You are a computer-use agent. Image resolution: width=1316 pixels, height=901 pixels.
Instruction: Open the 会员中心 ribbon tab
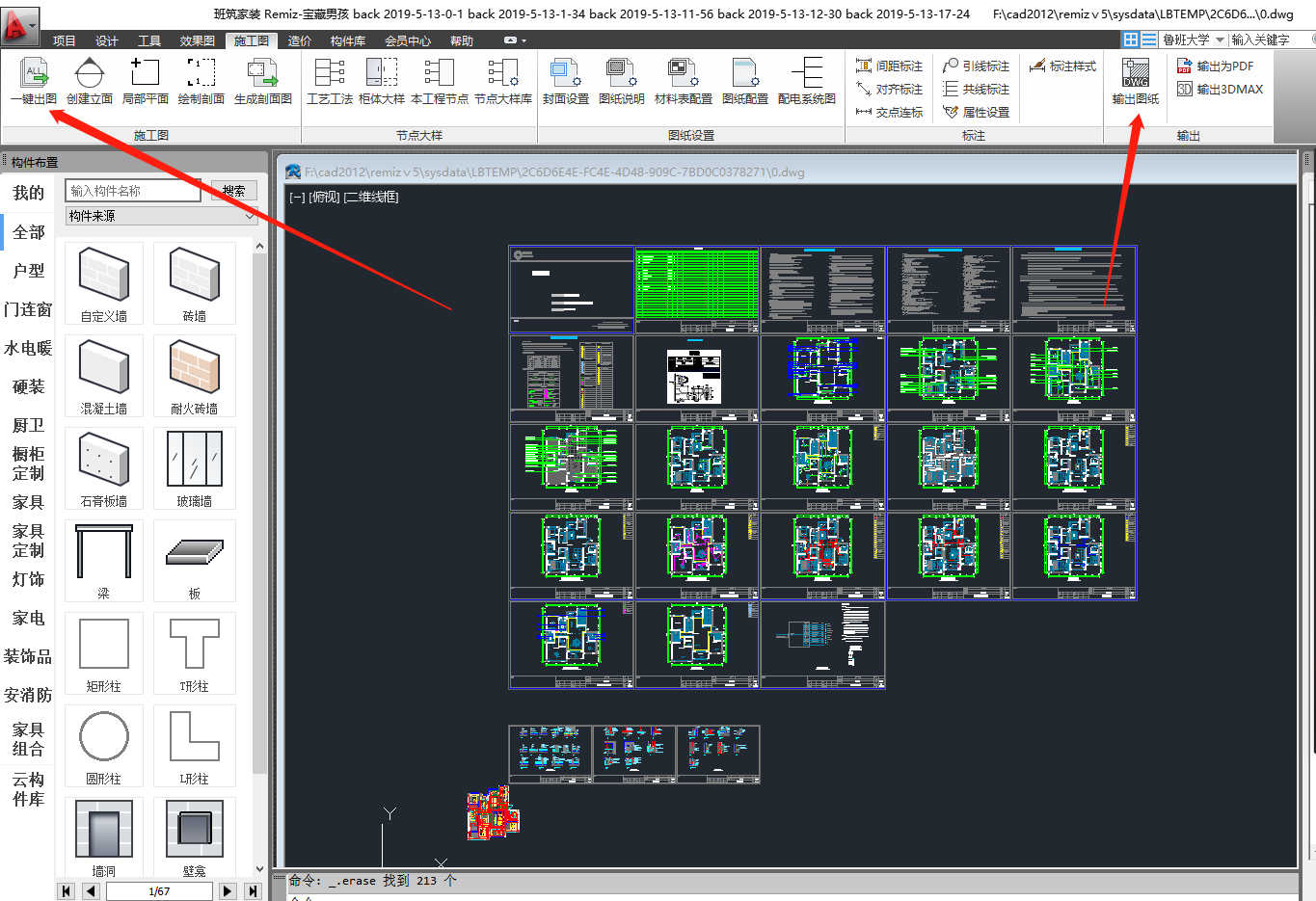coord(408,40)
